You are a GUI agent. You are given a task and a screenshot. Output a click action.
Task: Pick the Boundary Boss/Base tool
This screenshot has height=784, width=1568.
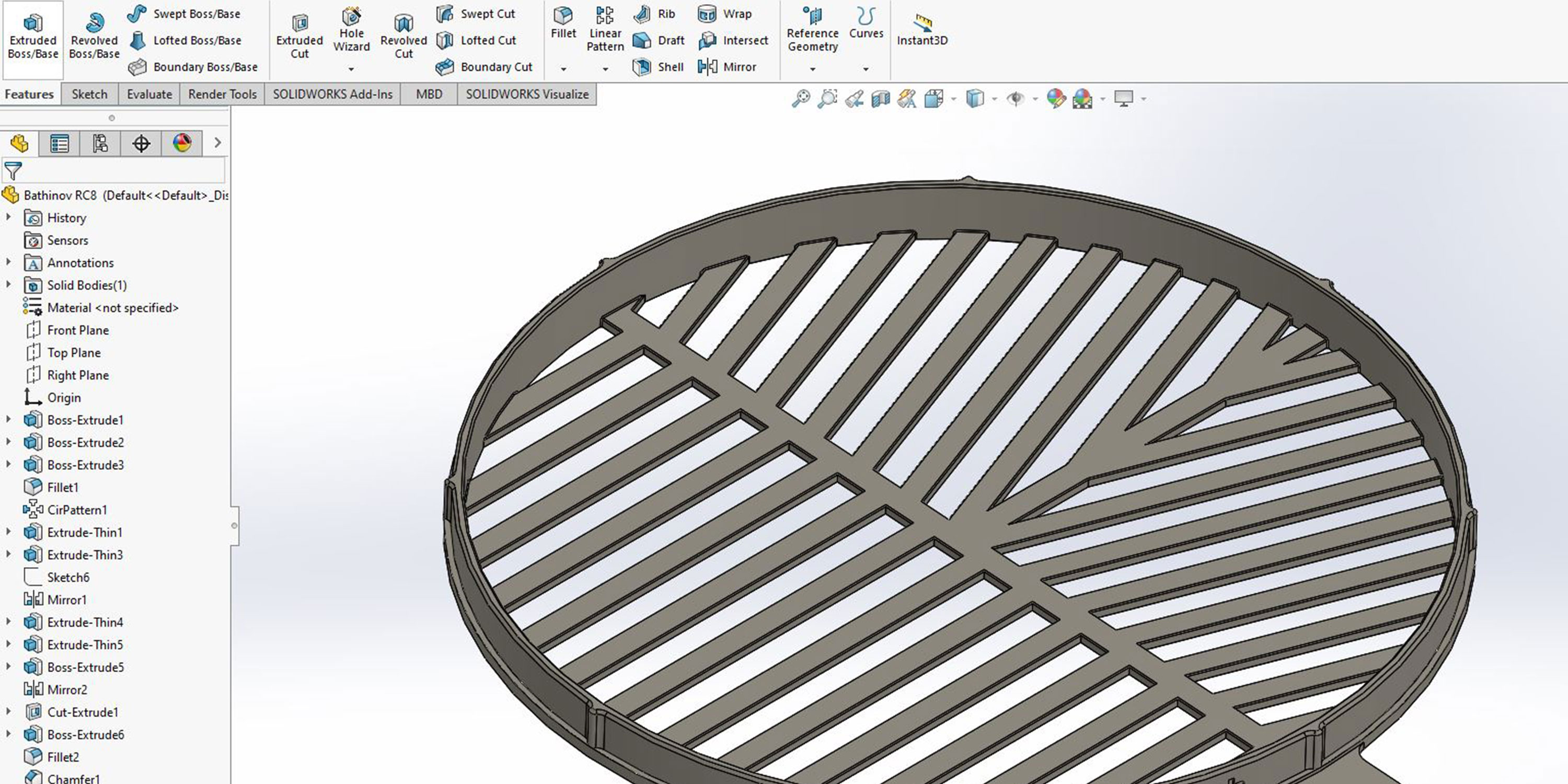tap(193, 67)
